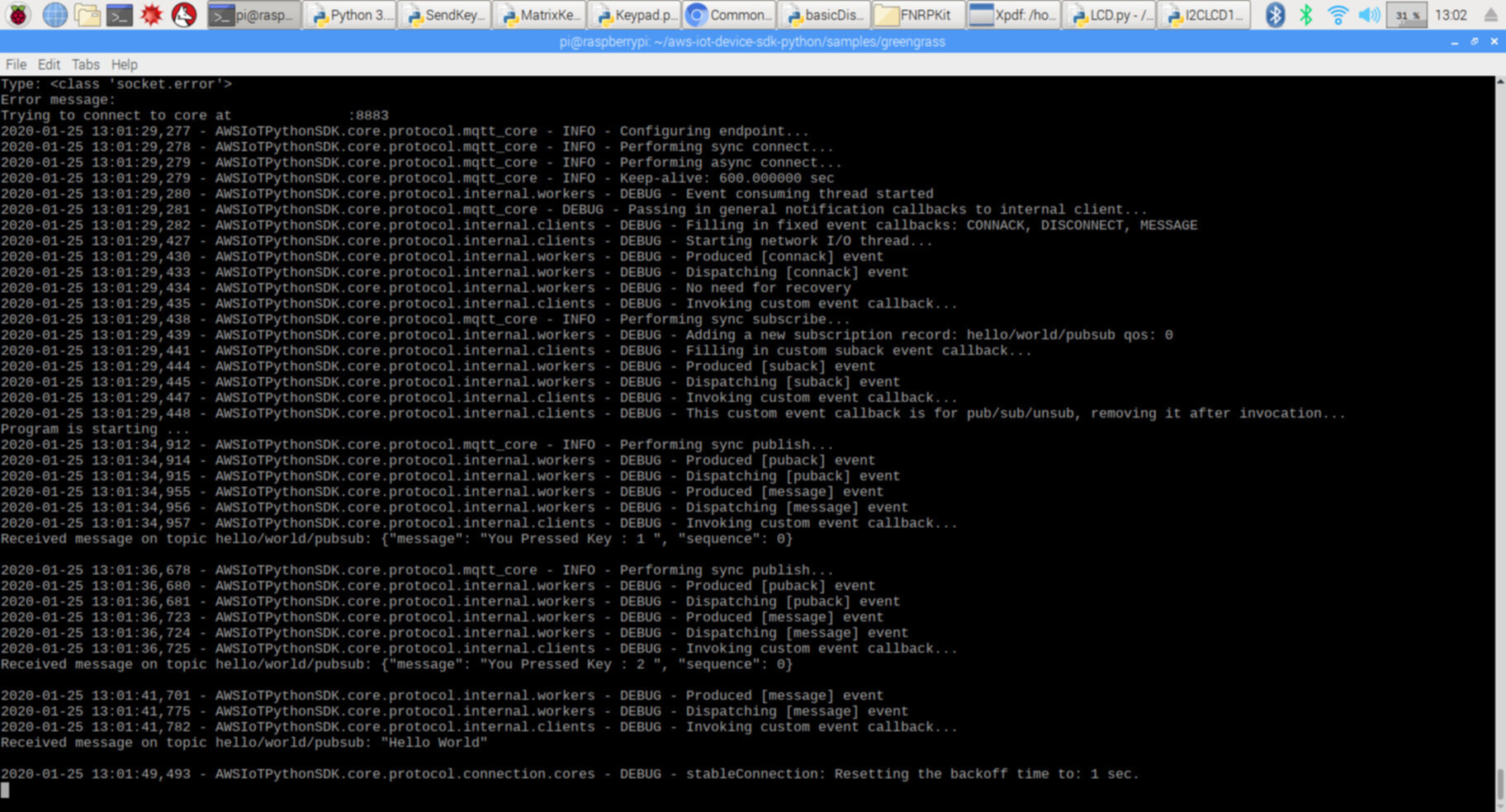Open the Raspberry Pi main menu
This screenshot has width=1506, height=812.
[x=18, y=15]
